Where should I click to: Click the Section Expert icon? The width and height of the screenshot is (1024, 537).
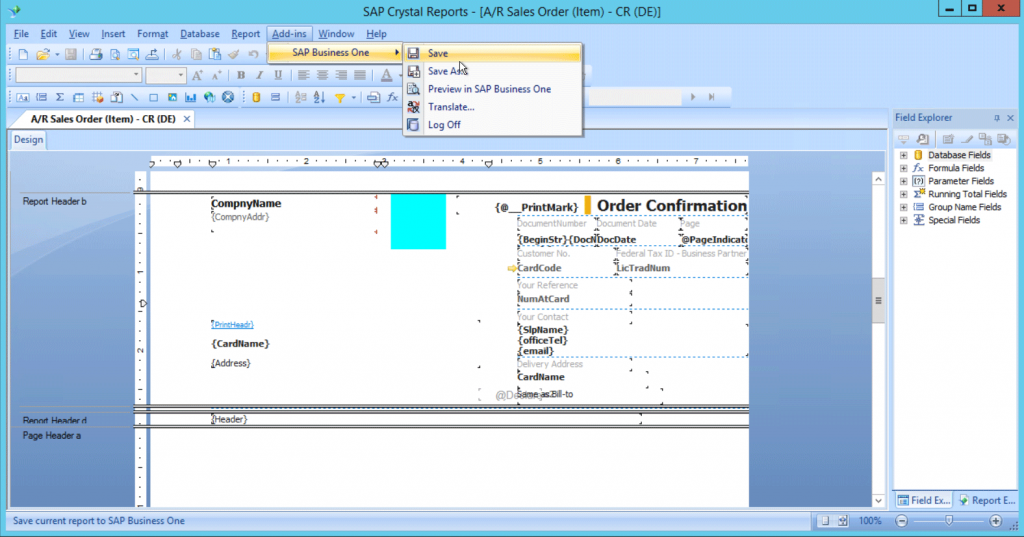pyautogui.click(x=276, y=97)
